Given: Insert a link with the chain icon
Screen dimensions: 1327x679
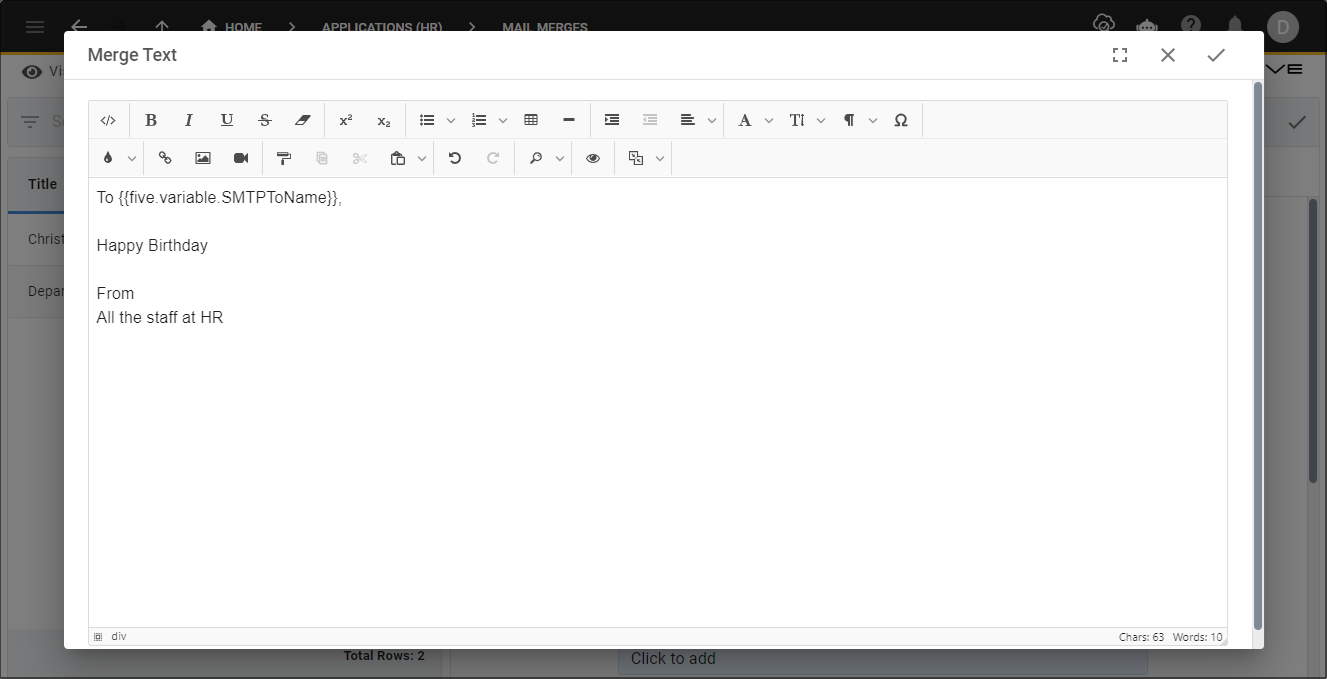Looking at the screenshot, I should [x=165, y=158].
